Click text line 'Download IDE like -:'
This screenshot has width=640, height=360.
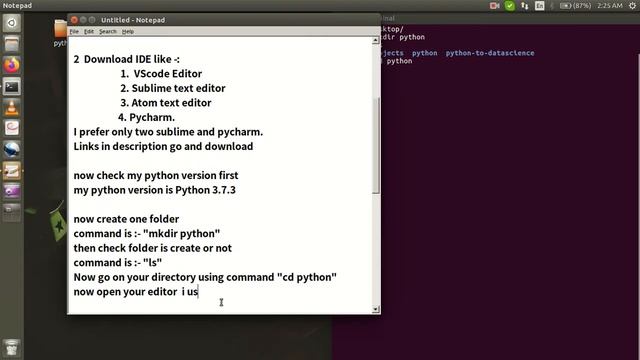click(131, 59)
